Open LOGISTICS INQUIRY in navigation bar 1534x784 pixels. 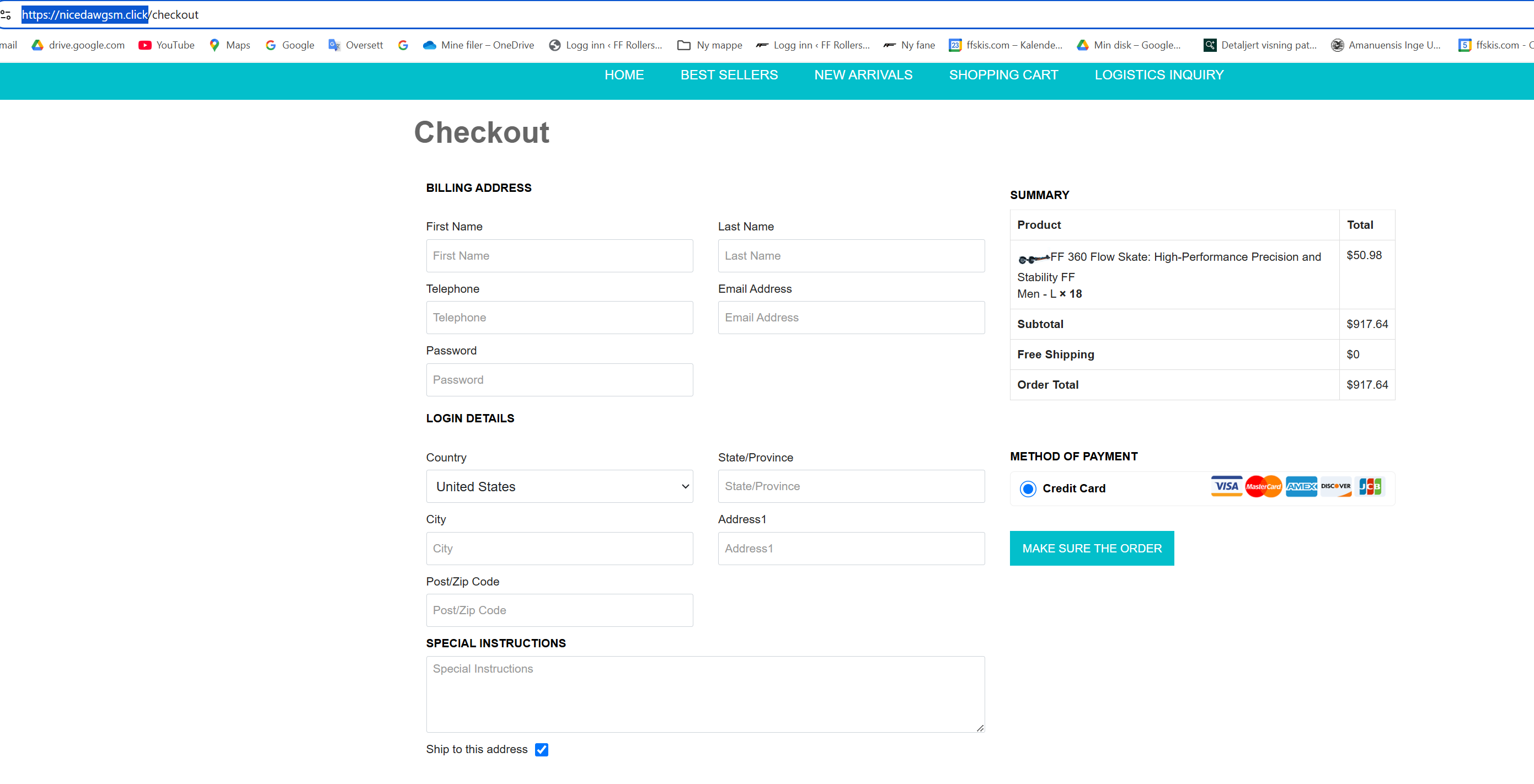tap(1159, 75)
